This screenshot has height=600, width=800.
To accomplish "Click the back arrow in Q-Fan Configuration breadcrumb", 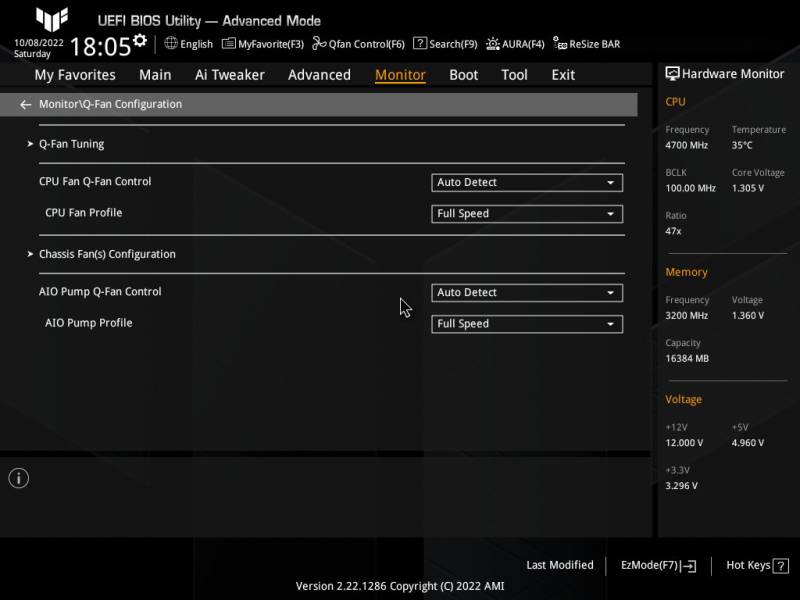I will (x=25, y=105).
